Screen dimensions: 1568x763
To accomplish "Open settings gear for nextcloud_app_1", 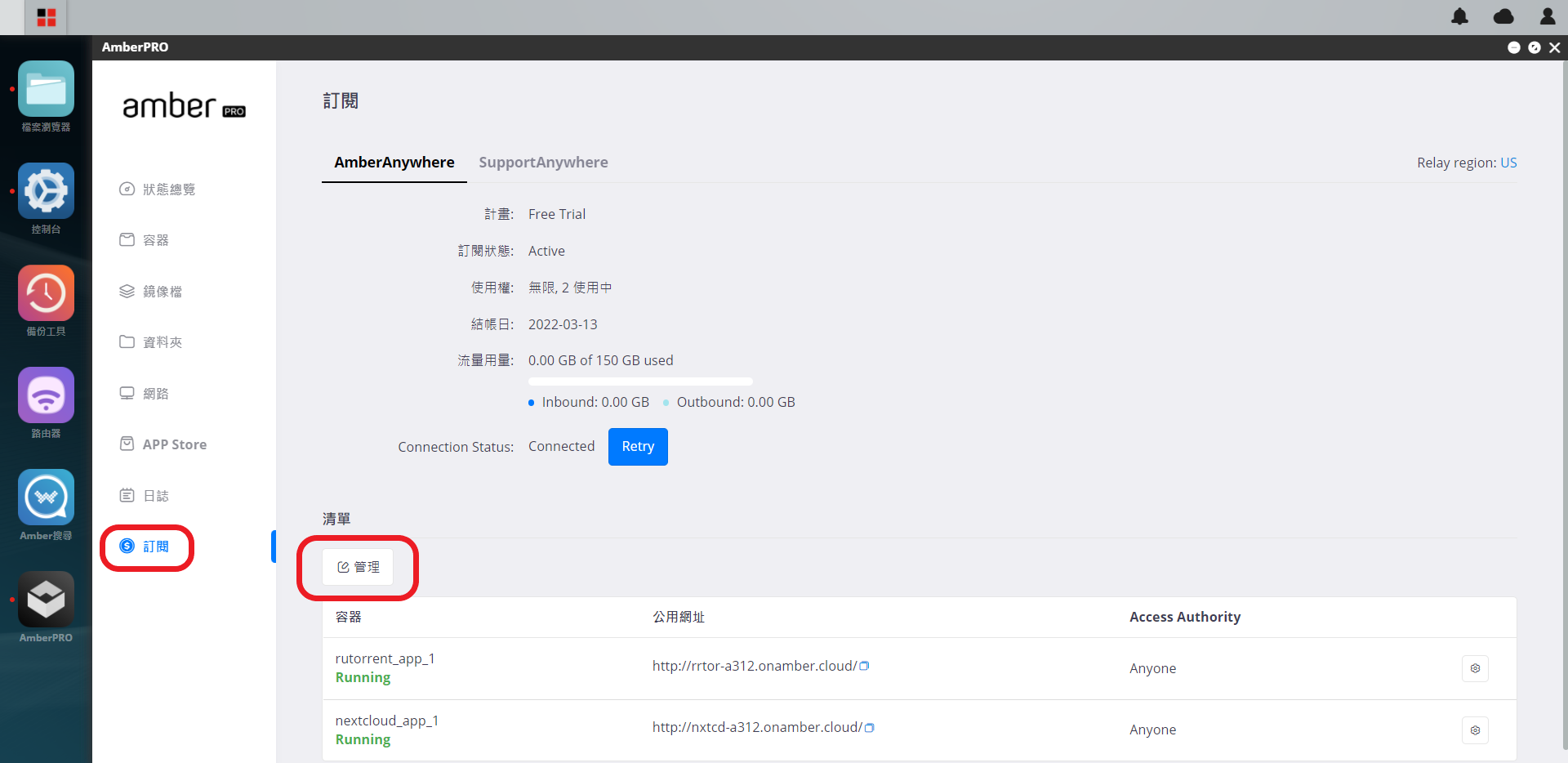I will tap(1475, 730).
